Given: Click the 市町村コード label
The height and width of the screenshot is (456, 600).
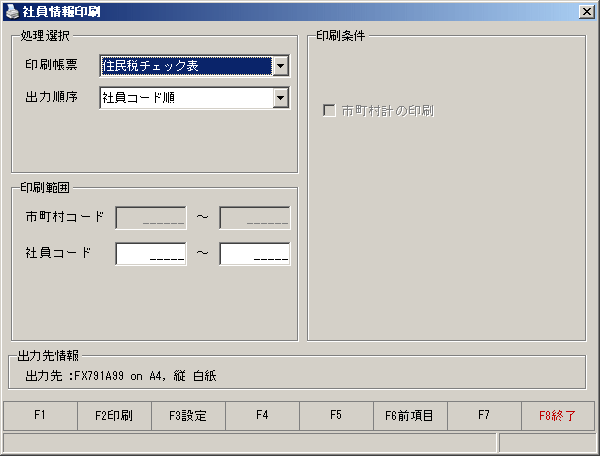Looking at the screenshot, I should [64, 217].
